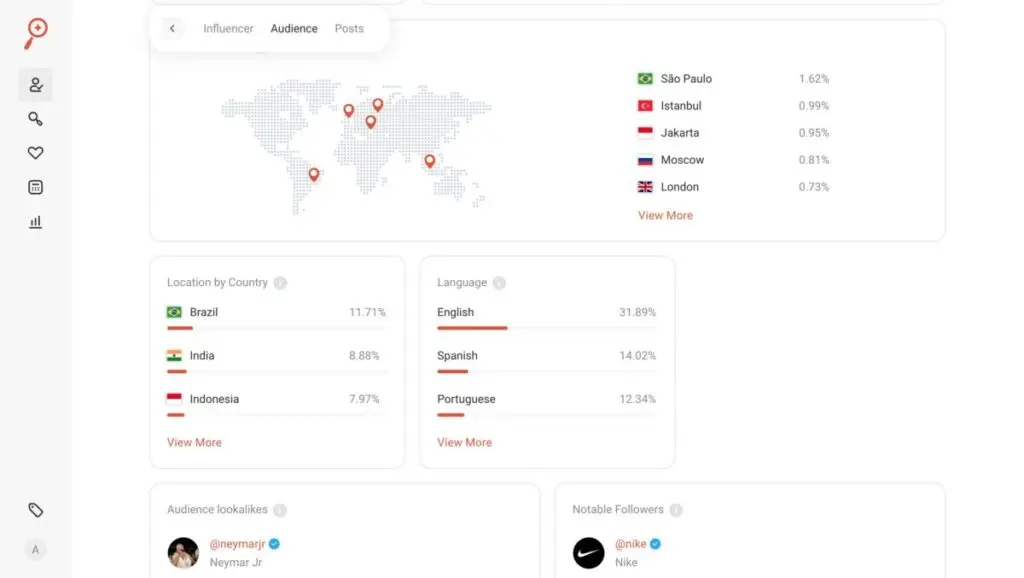Open the influencer profile icon in sidebar
The height and width of the screenshot is (578, 1024).
pos(36,85)
